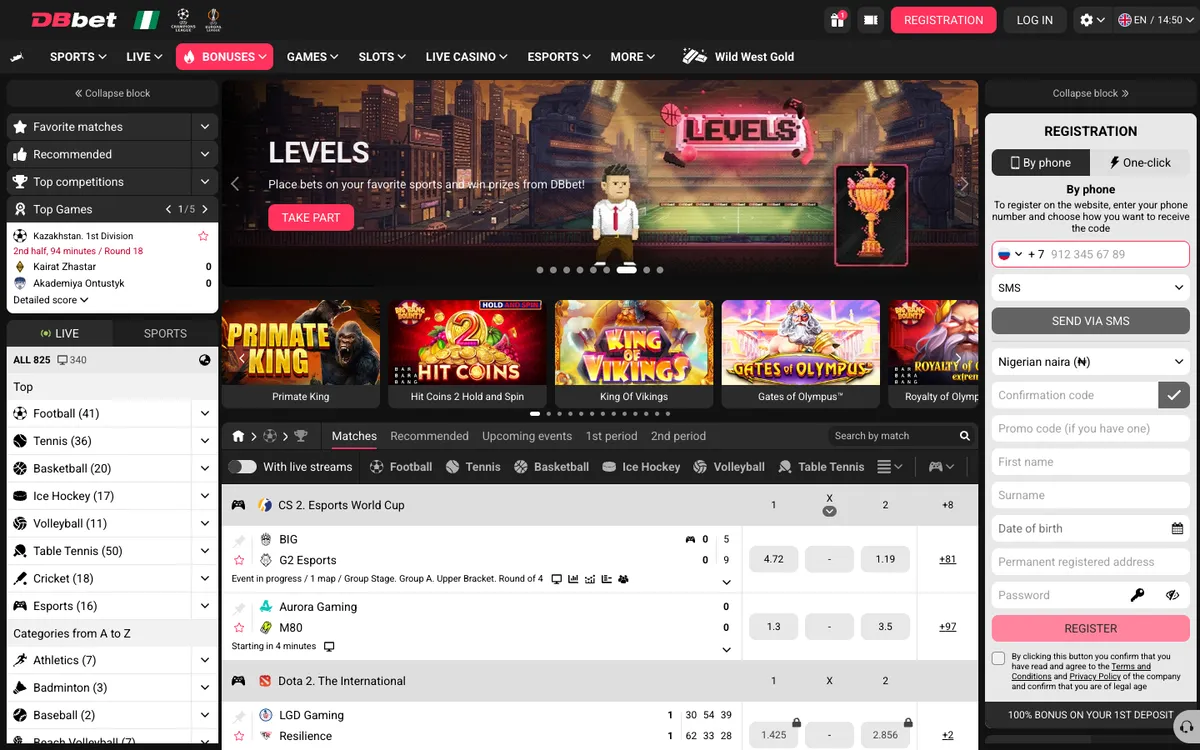Click the DBbet logo
Screen dimensions: 1200x750
click(x=74, y=19)
